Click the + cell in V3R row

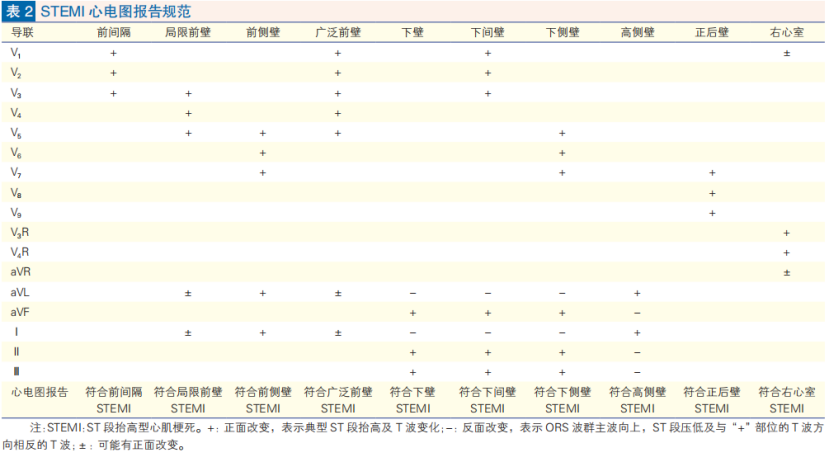click(787, 232)
